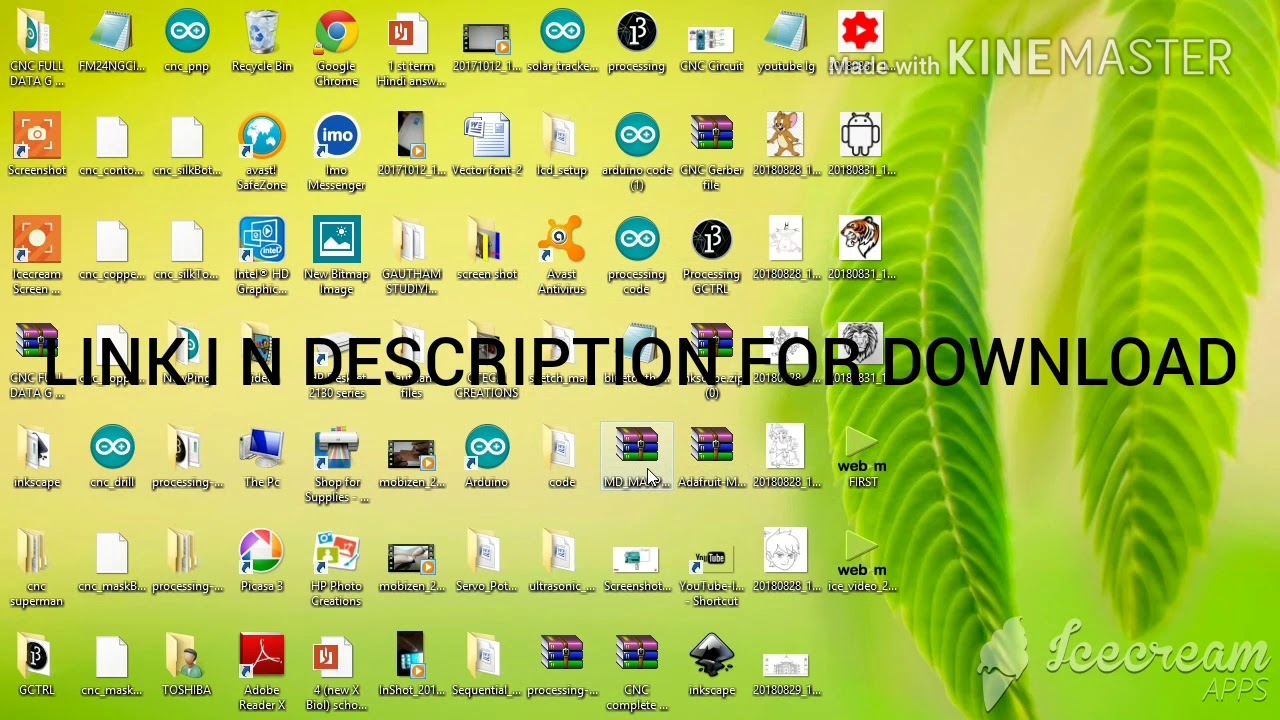
Task: Open the code folder
Action: [x=562, y=458]
